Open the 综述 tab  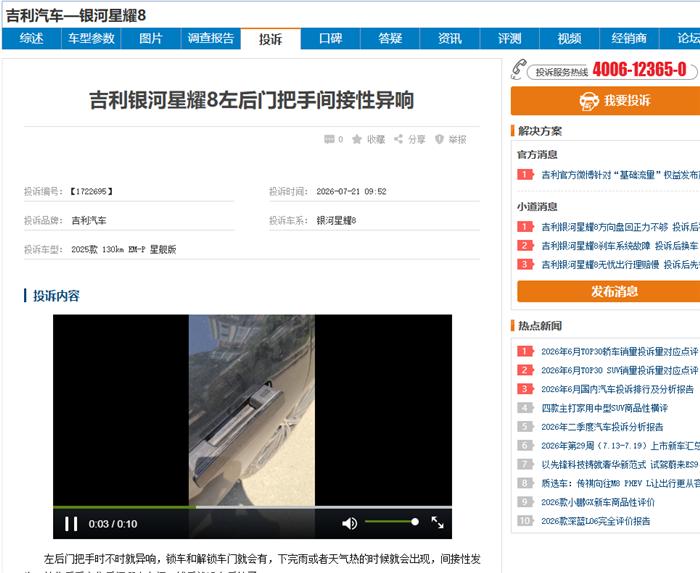[32, 38]
